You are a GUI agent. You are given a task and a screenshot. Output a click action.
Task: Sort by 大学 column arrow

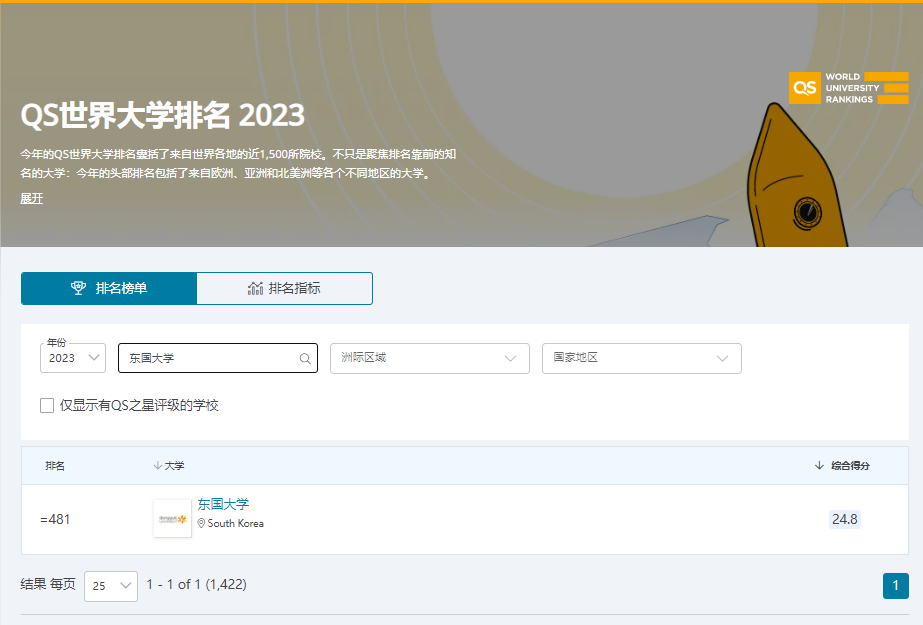point(157,466)
